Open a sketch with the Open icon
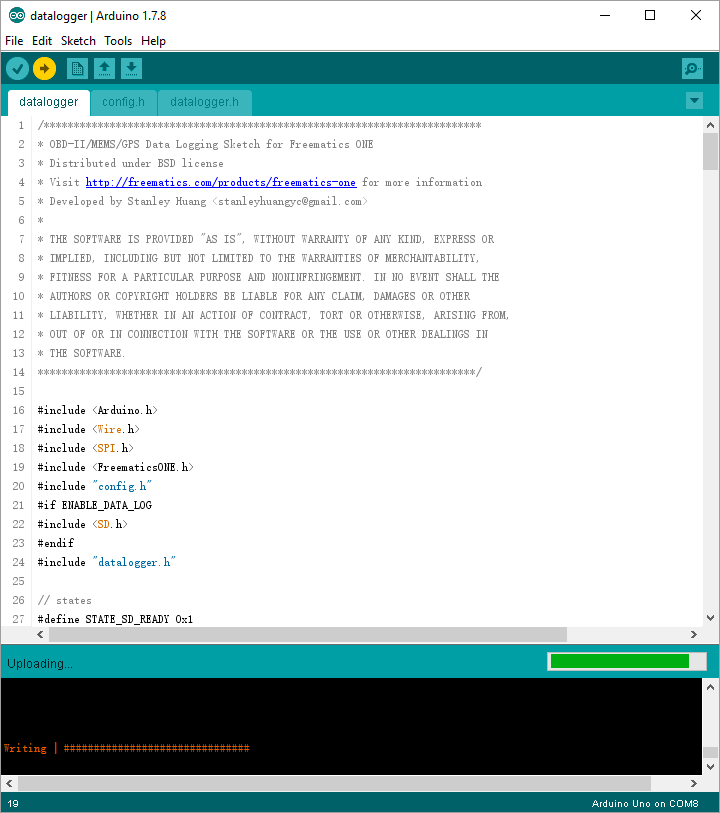This screenshot has height=813, width=720. coord(104,68)
